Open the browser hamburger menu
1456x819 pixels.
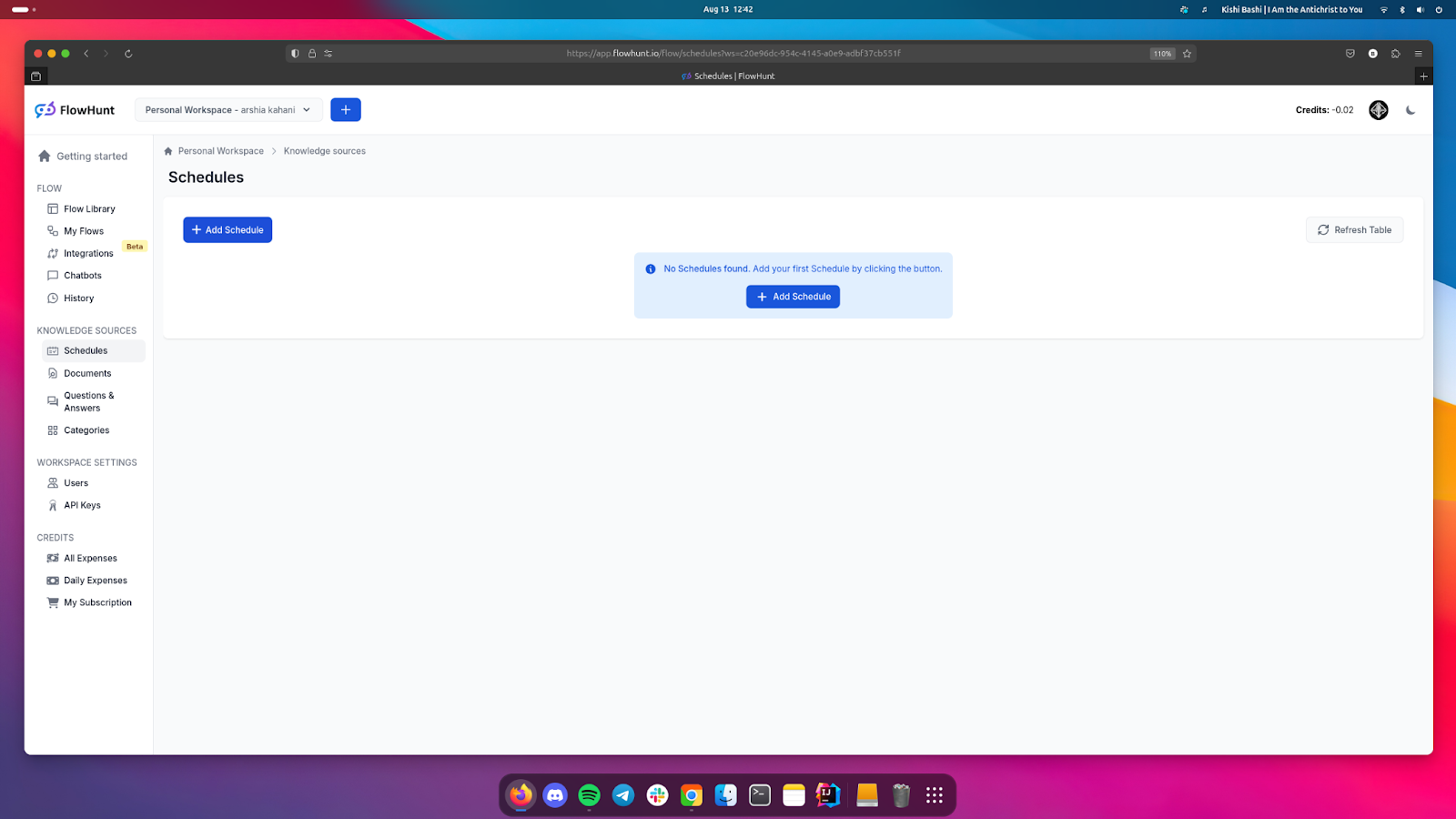click(x=1418, y=54)
